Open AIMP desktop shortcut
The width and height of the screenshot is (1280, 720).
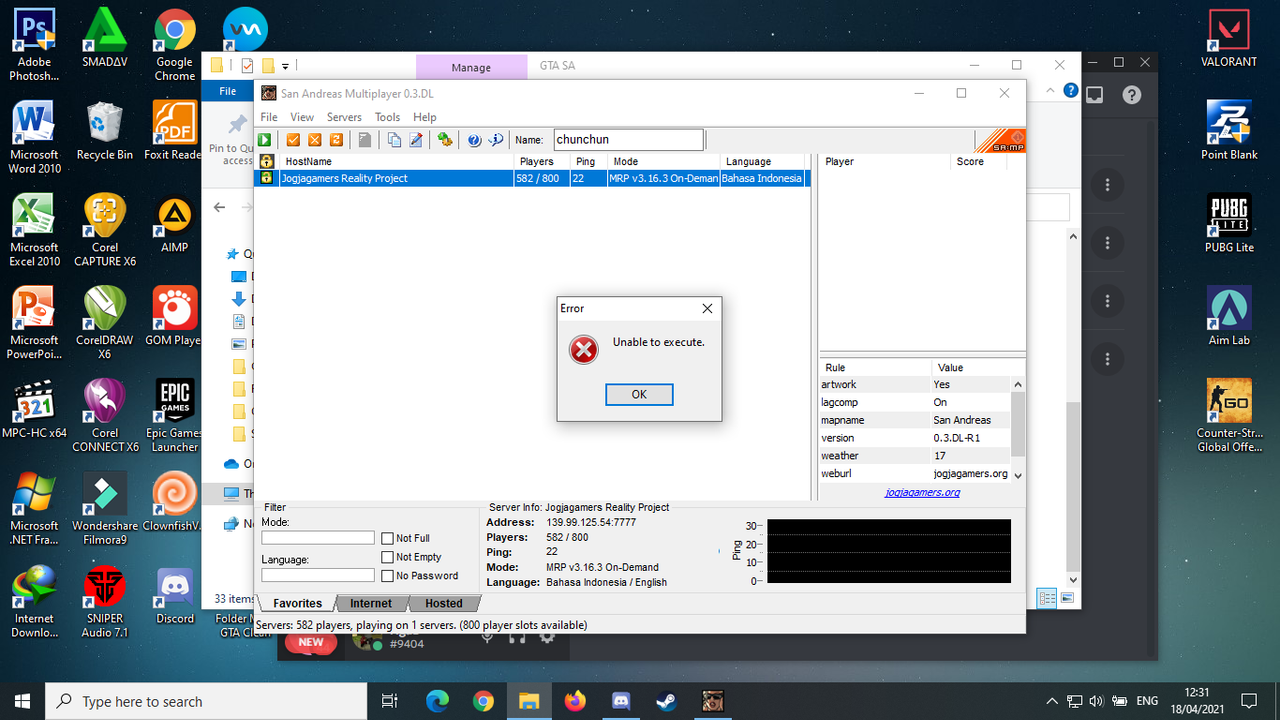point(174,224)
